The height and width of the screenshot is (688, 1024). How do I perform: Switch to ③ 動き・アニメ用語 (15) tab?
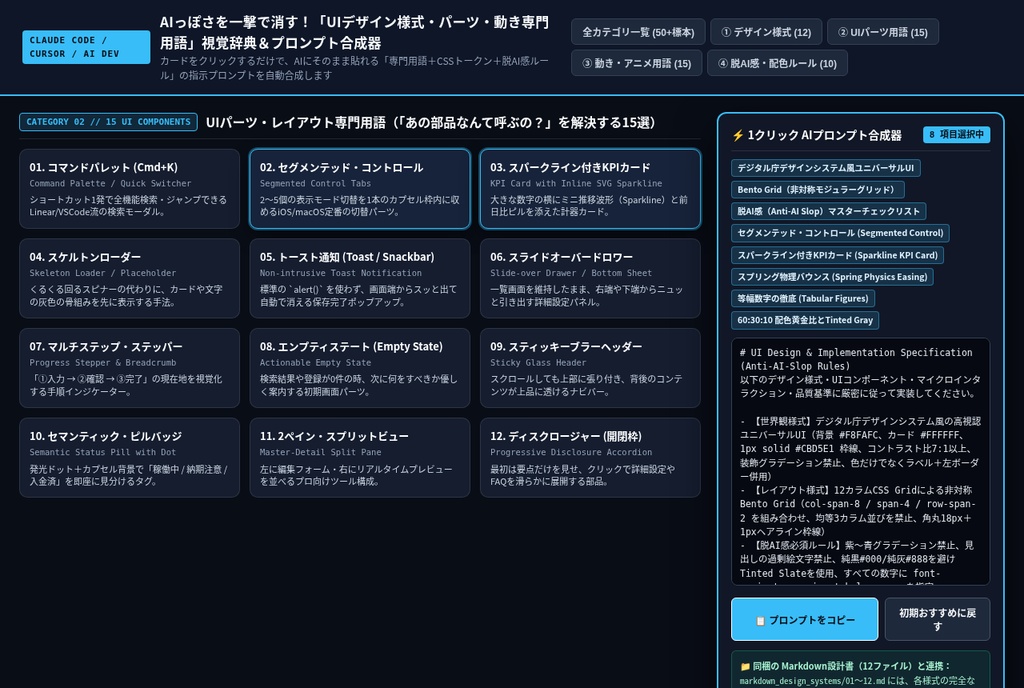tap(637, 63)
